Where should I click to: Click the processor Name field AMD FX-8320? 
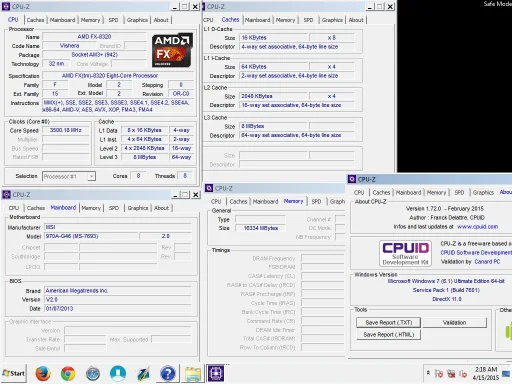click(x=94, y=37)
